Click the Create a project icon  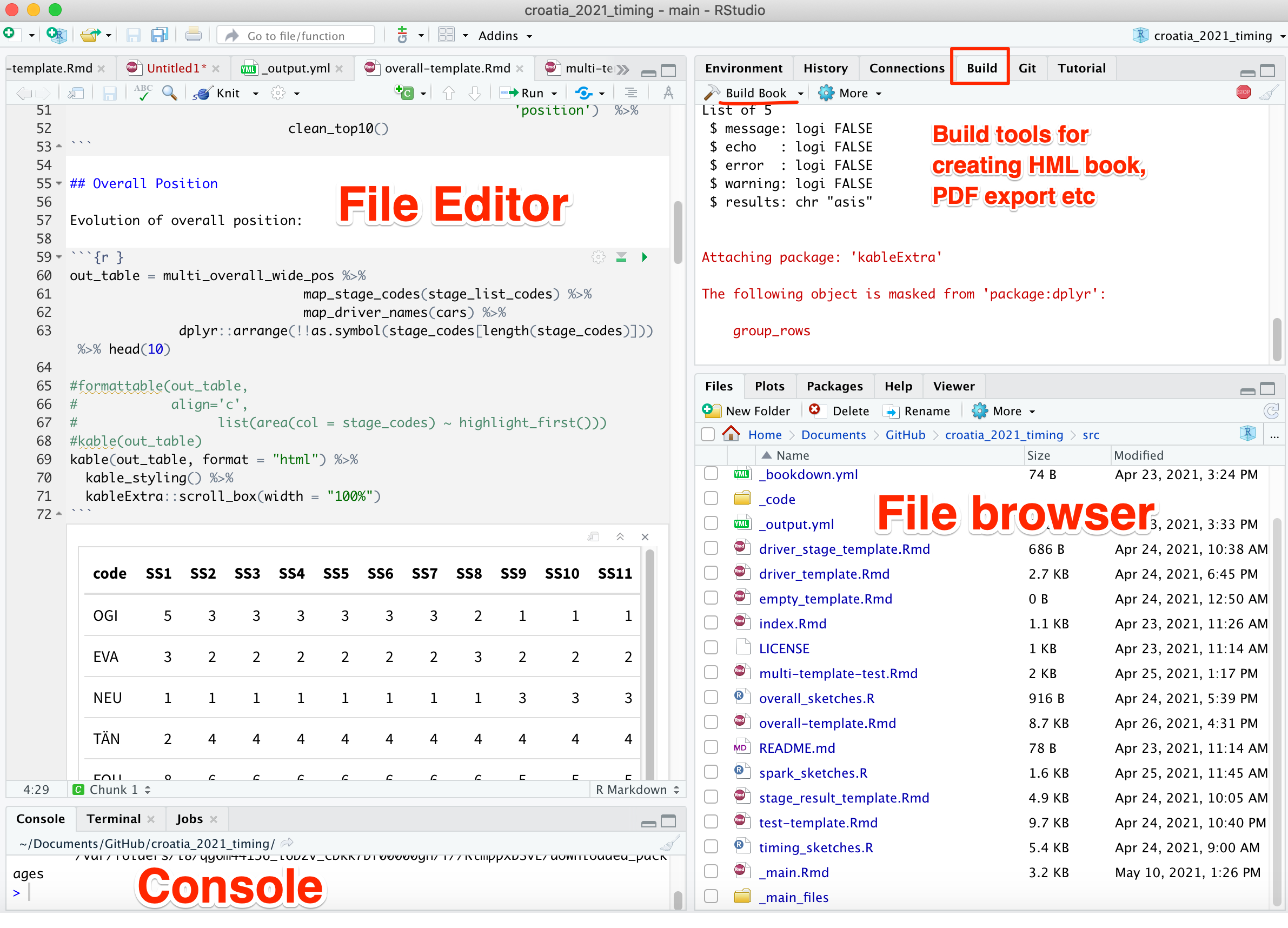[57, 35]
